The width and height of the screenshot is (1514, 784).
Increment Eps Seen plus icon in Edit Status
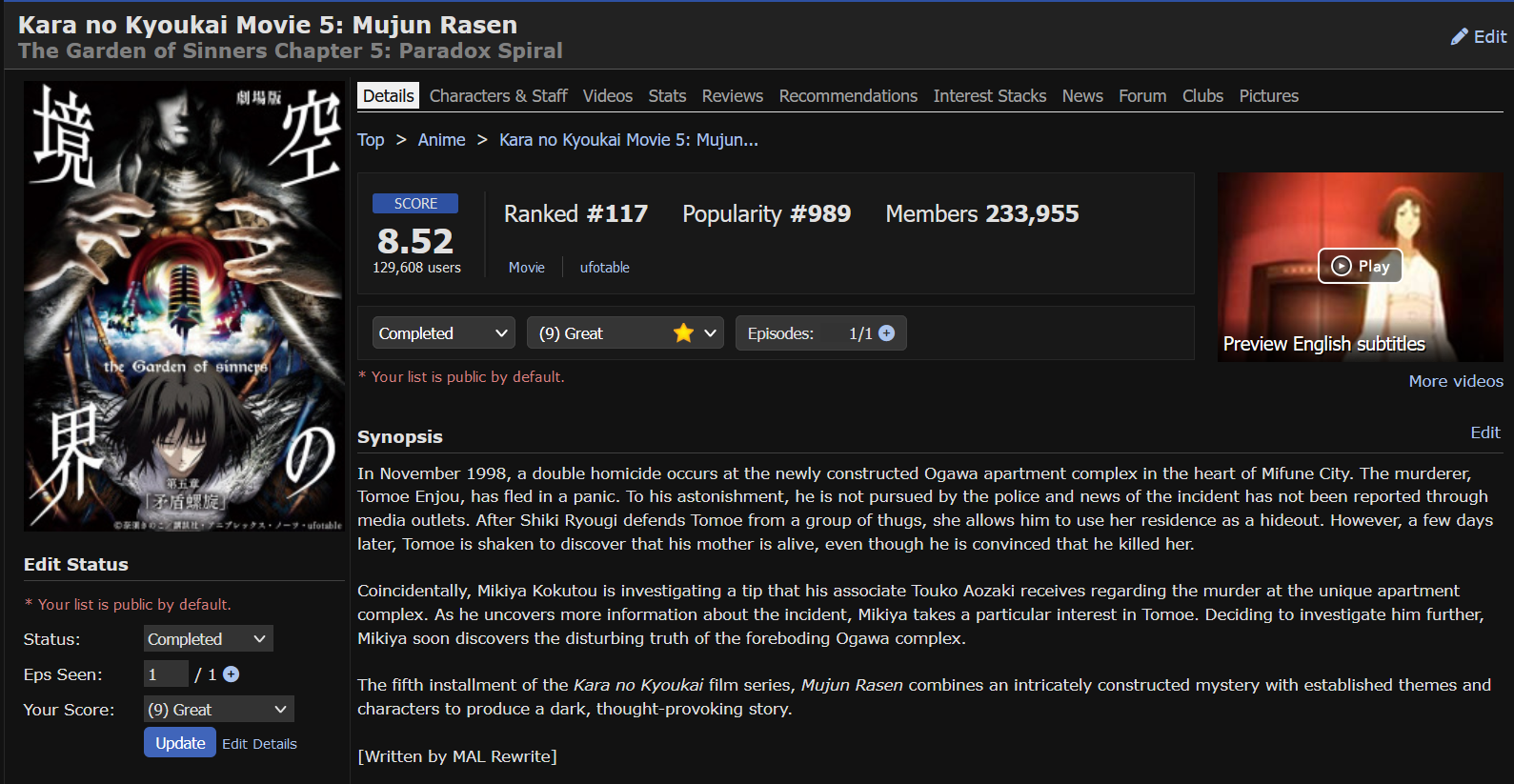(x=231, y=674)
